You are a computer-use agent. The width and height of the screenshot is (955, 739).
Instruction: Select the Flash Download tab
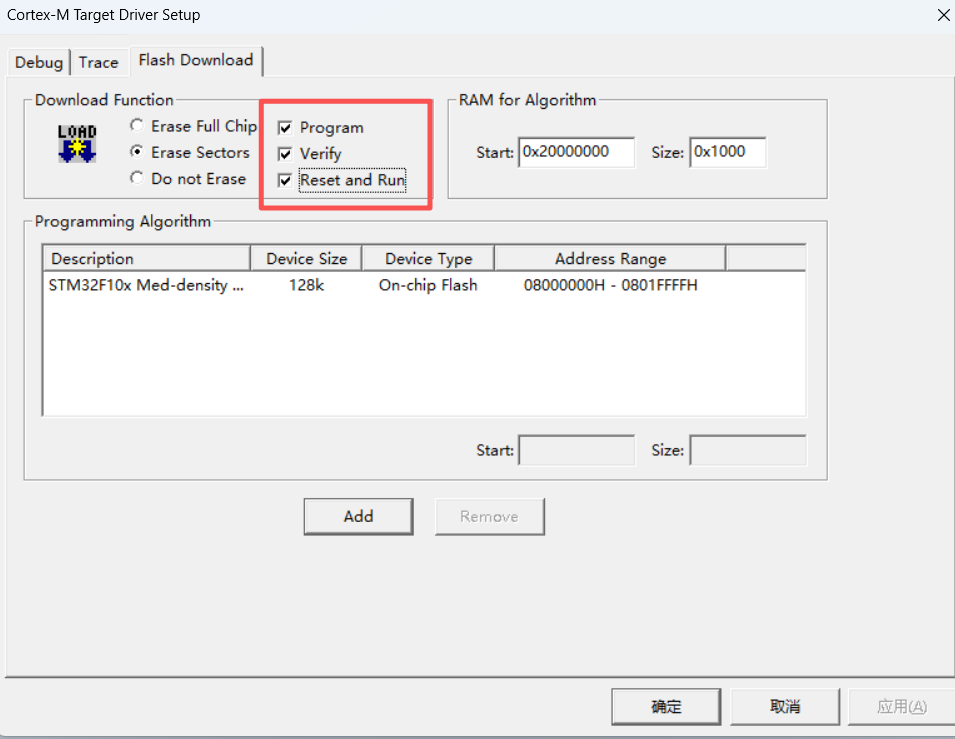pyautogui.click(x=196, y=60)
